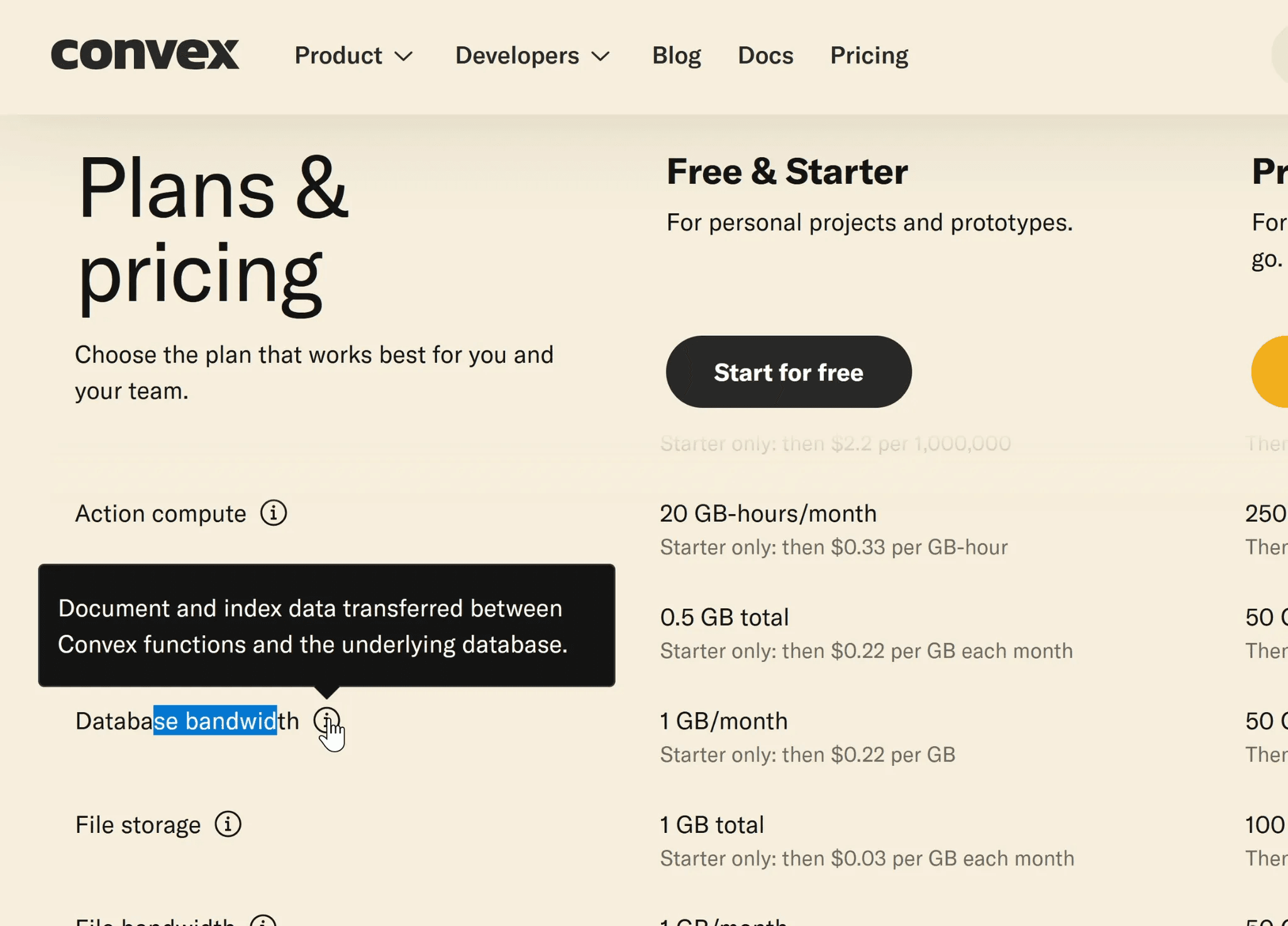Click the info icon next to File storage
This screenshot has height=926, width=1288.
tap(228, 824)
